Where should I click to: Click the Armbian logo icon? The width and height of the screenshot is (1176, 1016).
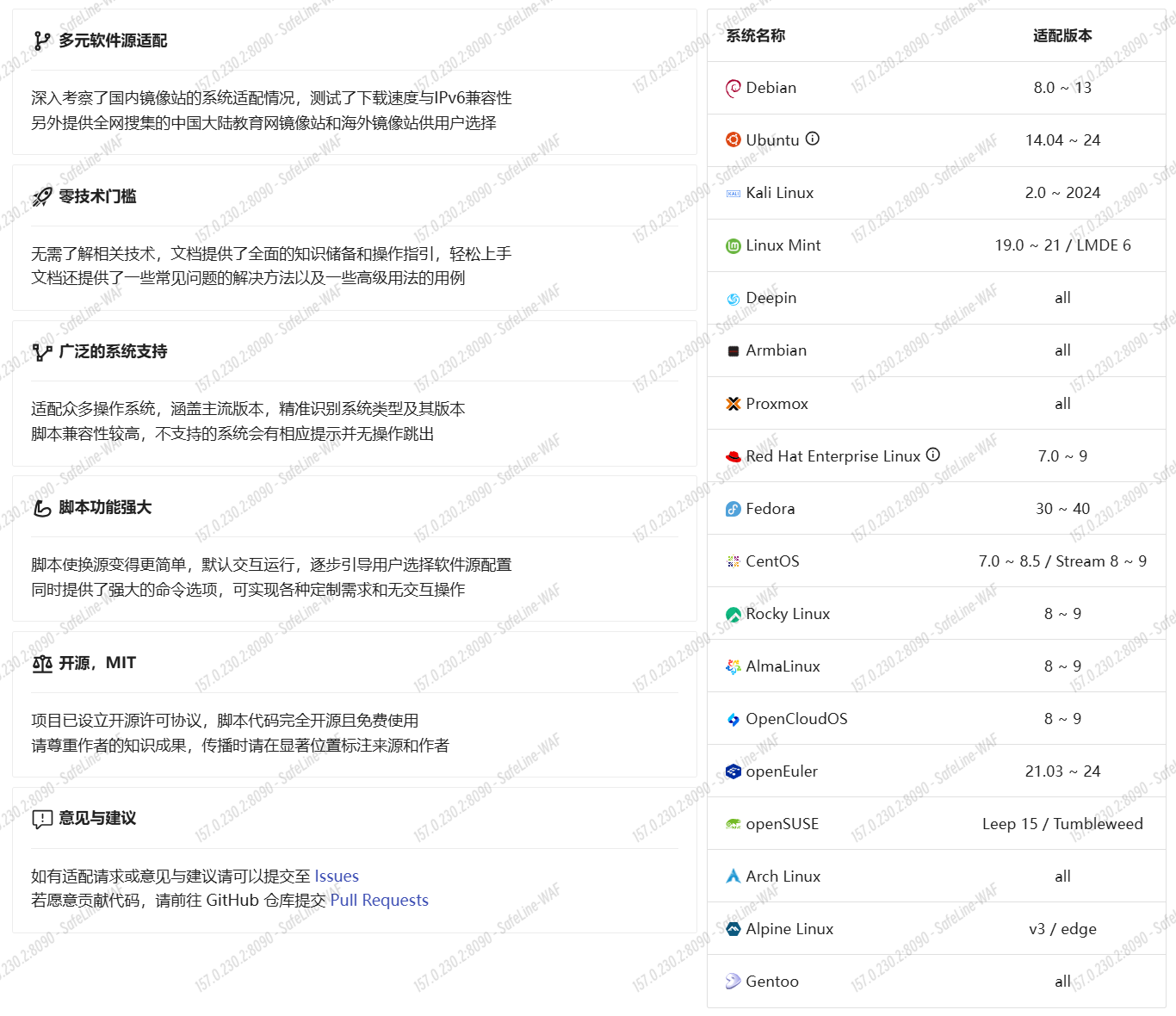pos(733,351)
